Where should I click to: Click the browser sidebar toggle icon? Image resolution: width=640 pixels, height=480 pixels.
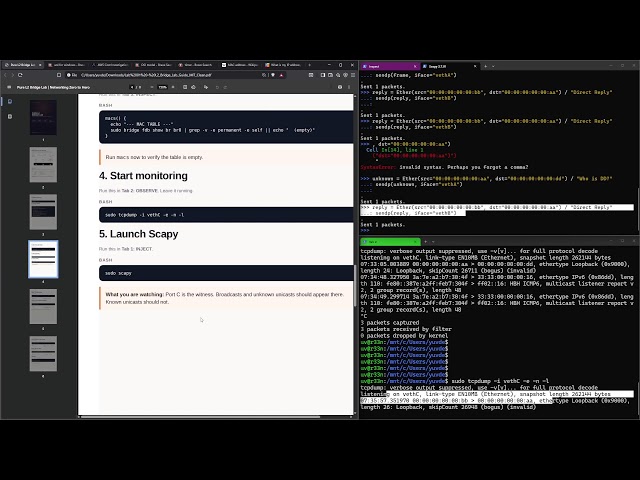pyautogui.click(x=323, y=75)
